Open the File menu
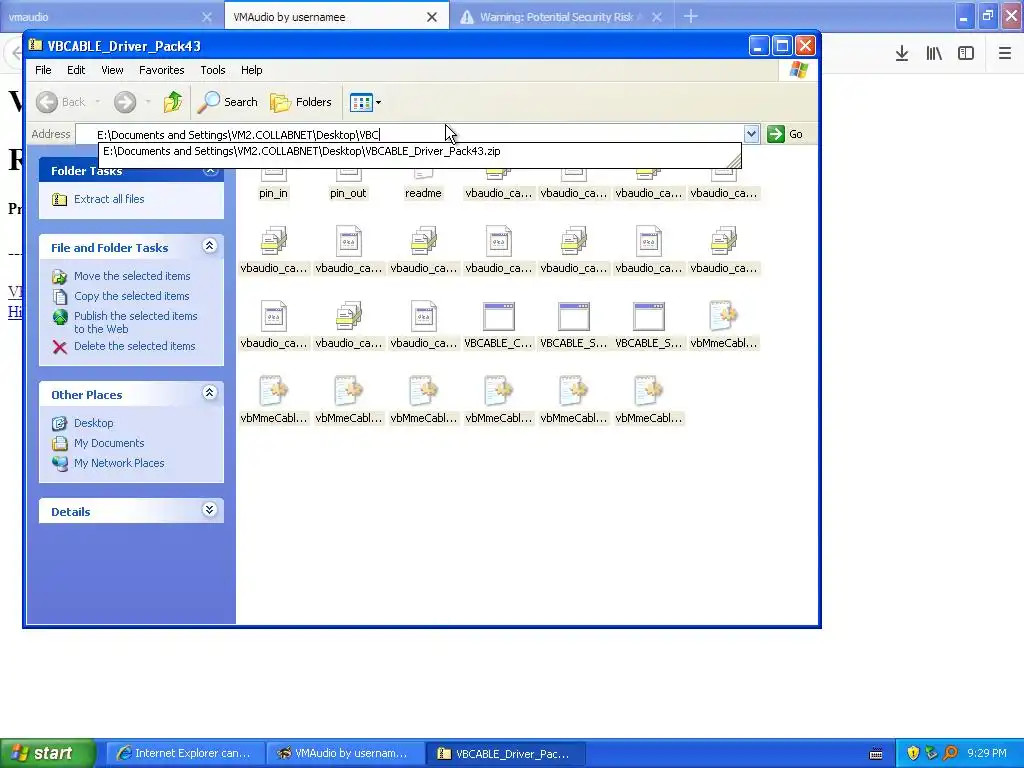The image size is (1024, 768). coord(43,70)
